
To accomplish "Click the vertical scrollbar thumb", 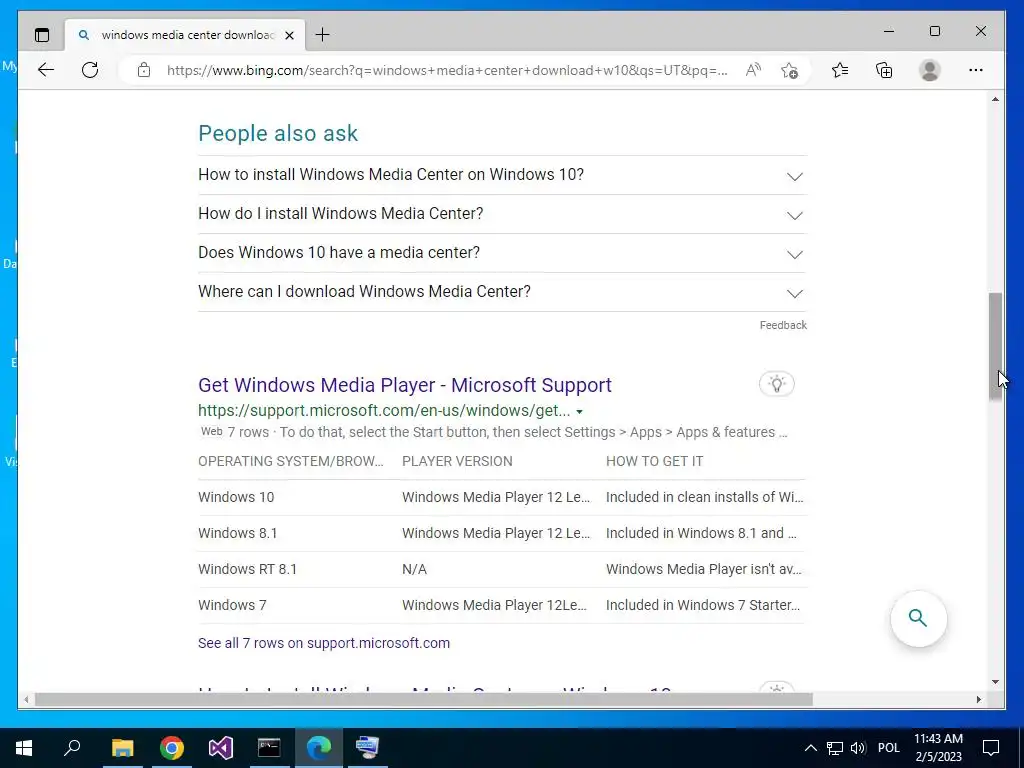I will [995, 346].
